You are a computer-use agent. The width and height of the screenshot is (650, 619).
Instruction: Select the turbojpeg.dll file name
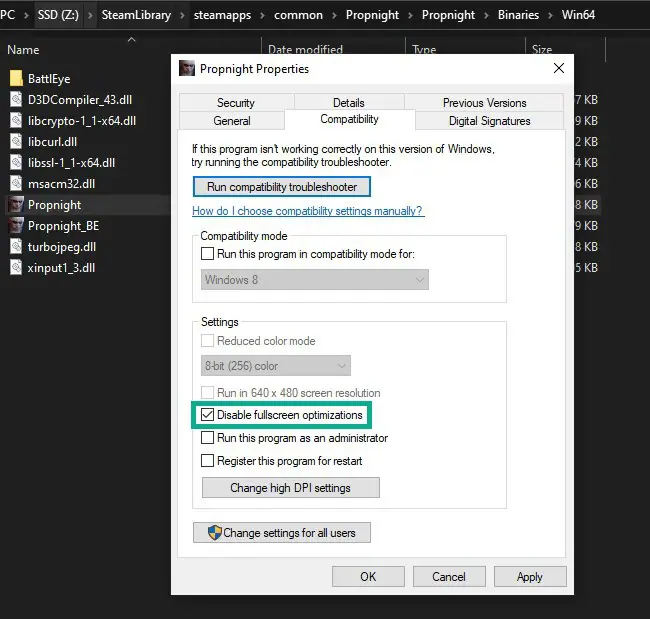point(62,247)
